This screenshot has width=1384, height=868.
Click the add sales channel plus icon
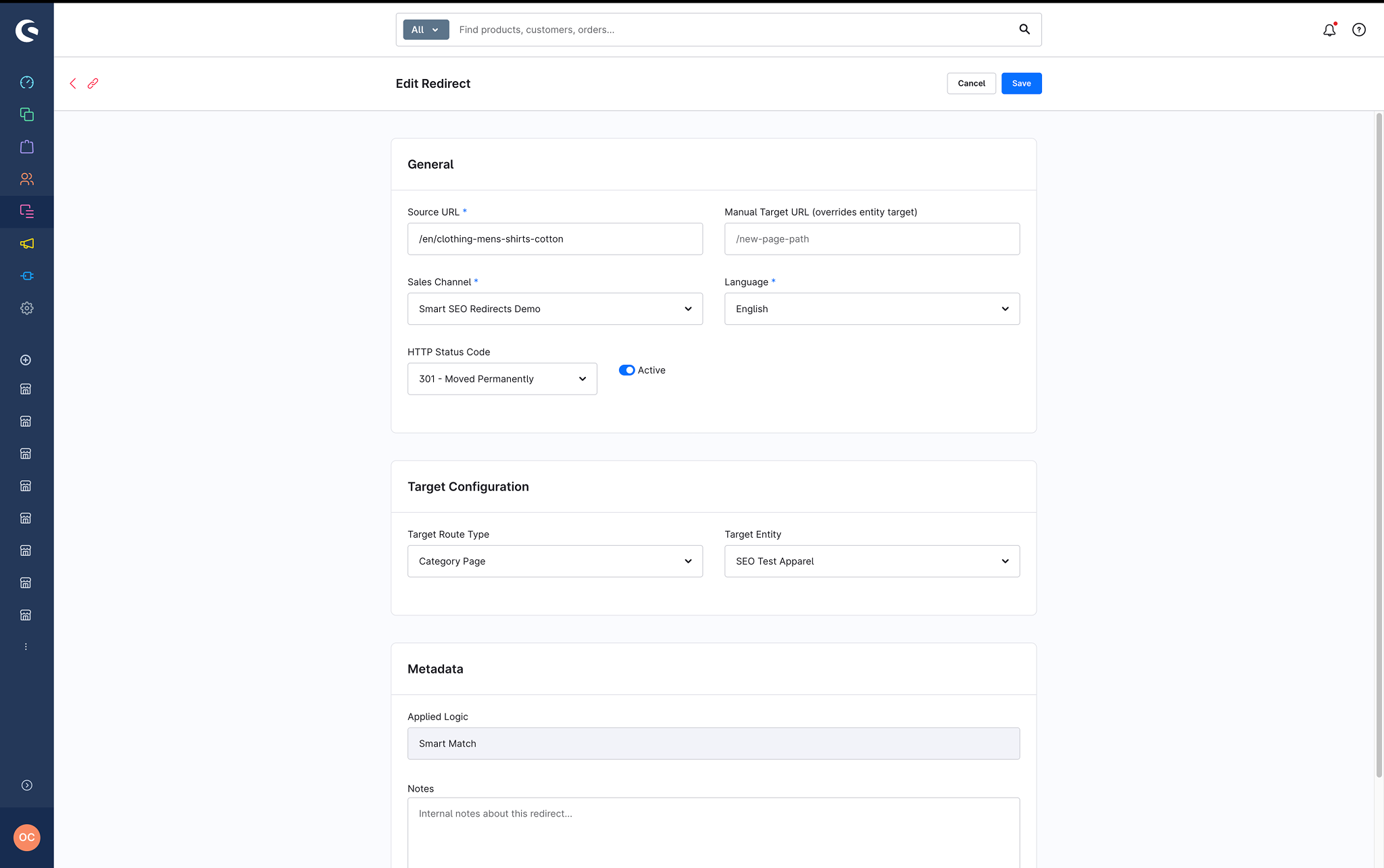26,360
